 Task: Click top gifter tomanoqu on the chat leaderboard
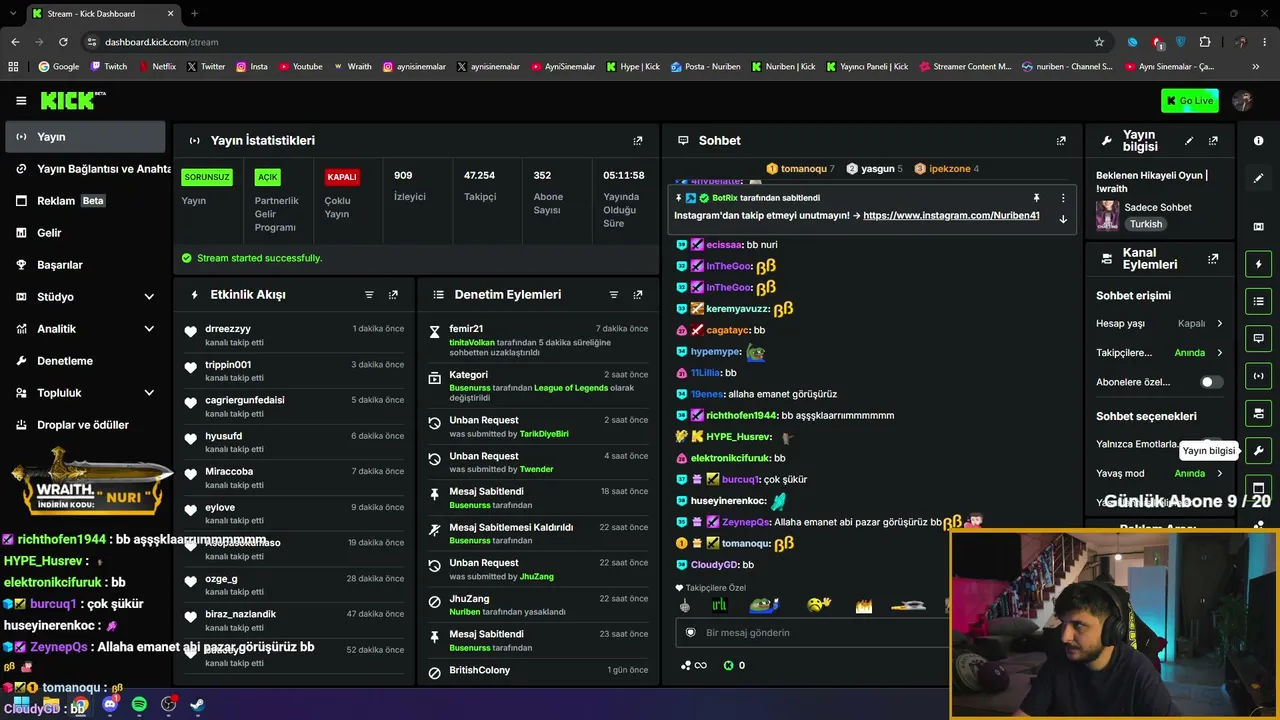800,169
